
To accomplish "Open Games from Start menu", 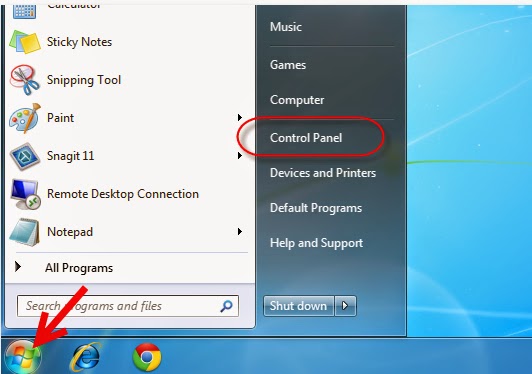I will (288, 65).
